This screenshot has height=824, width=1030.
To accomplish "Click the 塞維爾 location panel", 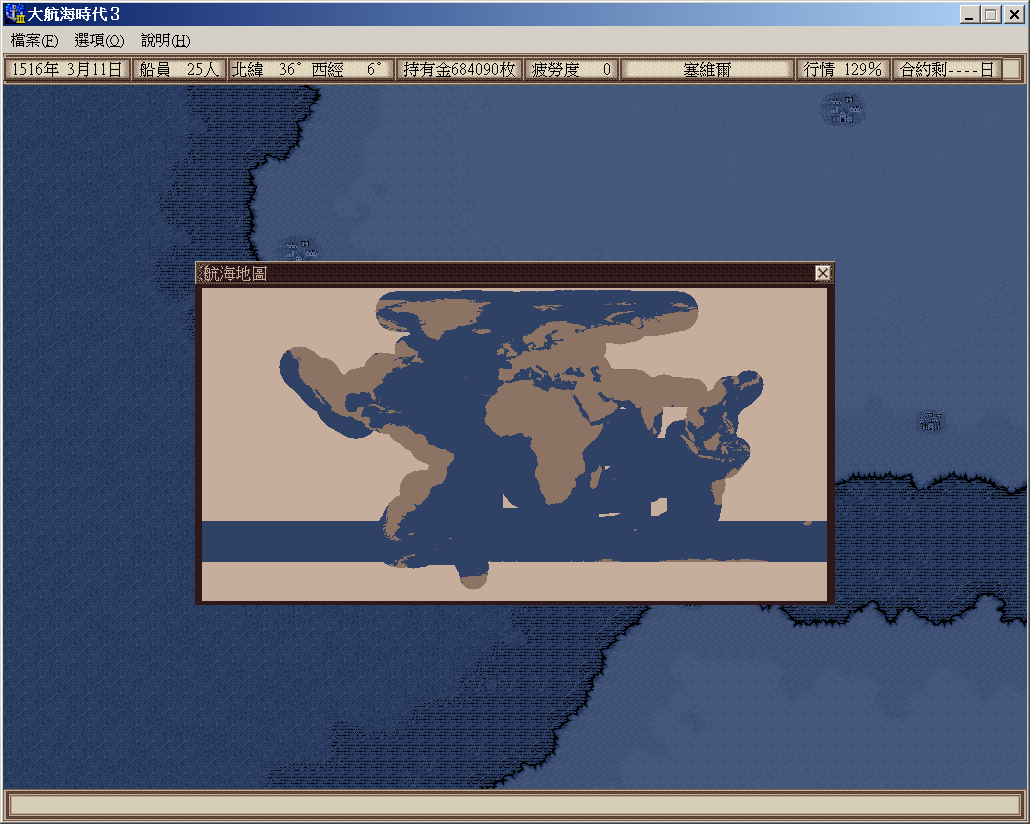I will coord(707,70).
